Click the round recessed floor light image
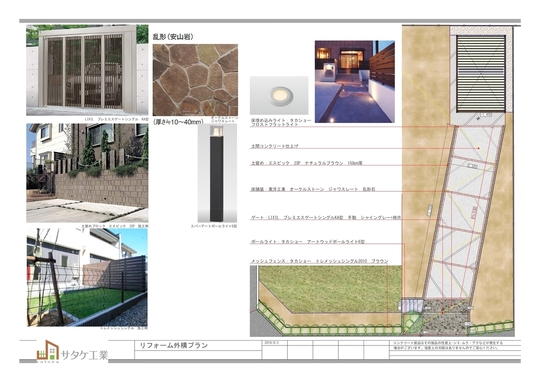Screen dimensions: 540x382 click(x=279, y=96)
